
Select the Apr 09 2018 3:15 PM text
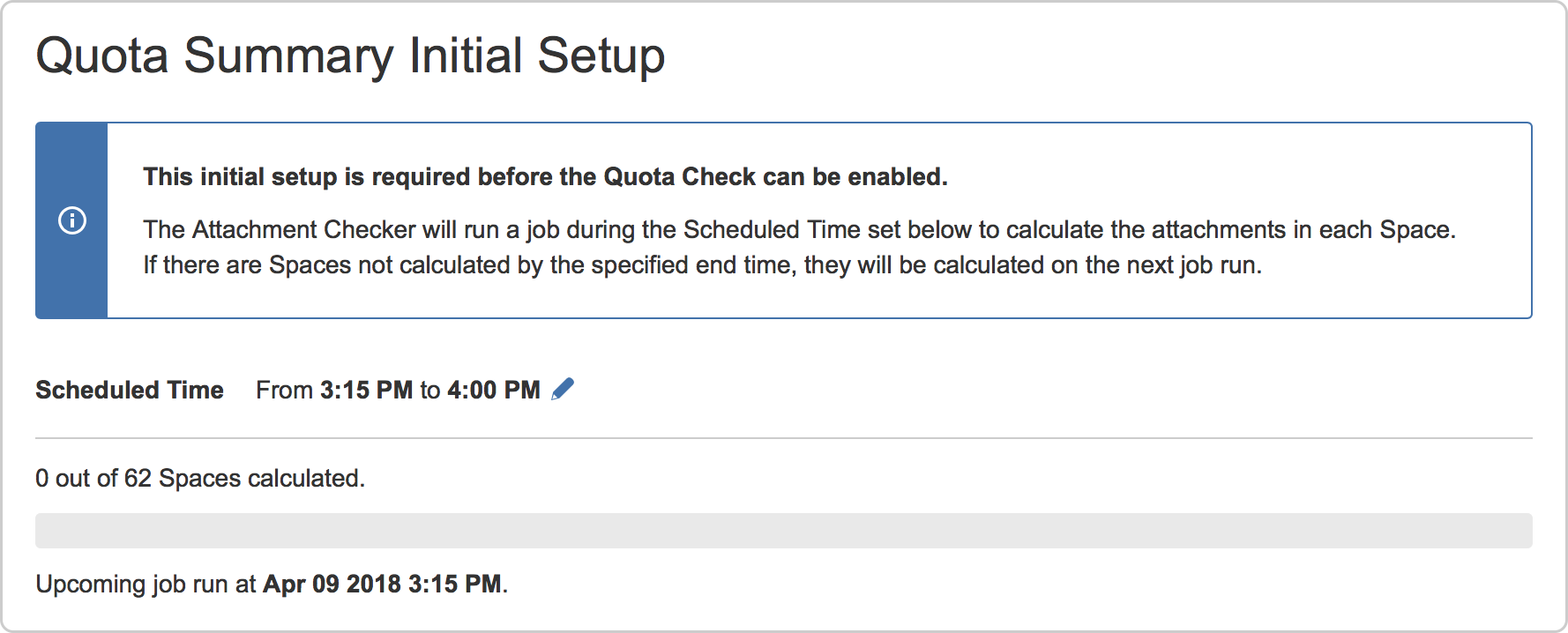(383, 583)
